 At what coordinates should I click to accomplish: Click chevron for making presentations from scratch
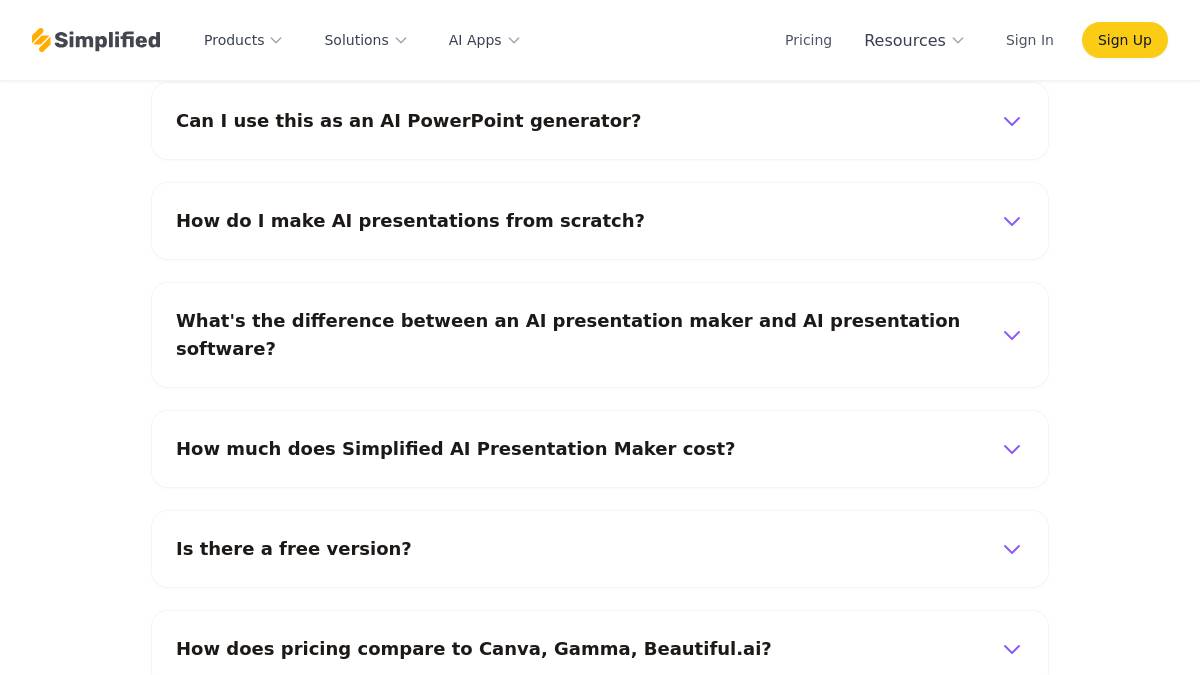tap(1012, 221)
